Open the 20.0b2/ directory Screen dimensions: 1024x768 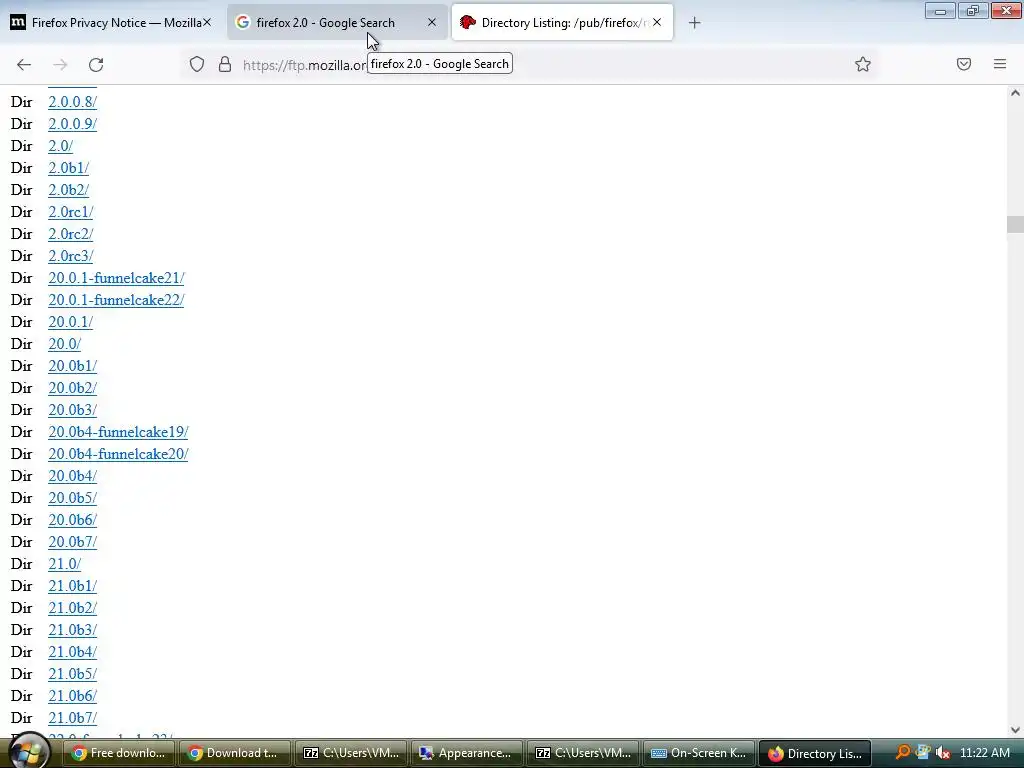tap(72, 388)
